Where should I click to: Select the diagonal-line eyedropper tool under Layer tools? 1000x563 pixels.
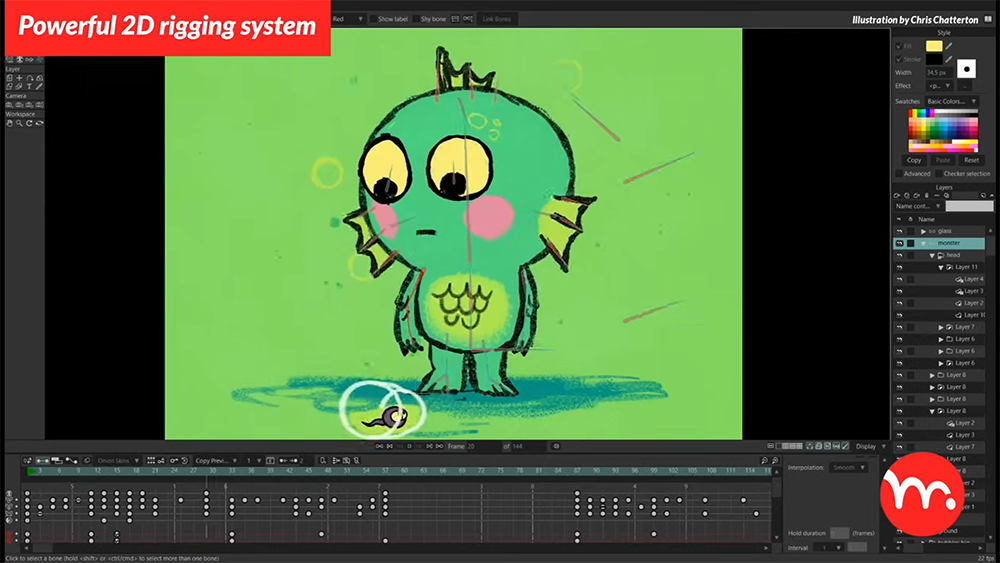[40, 86]
